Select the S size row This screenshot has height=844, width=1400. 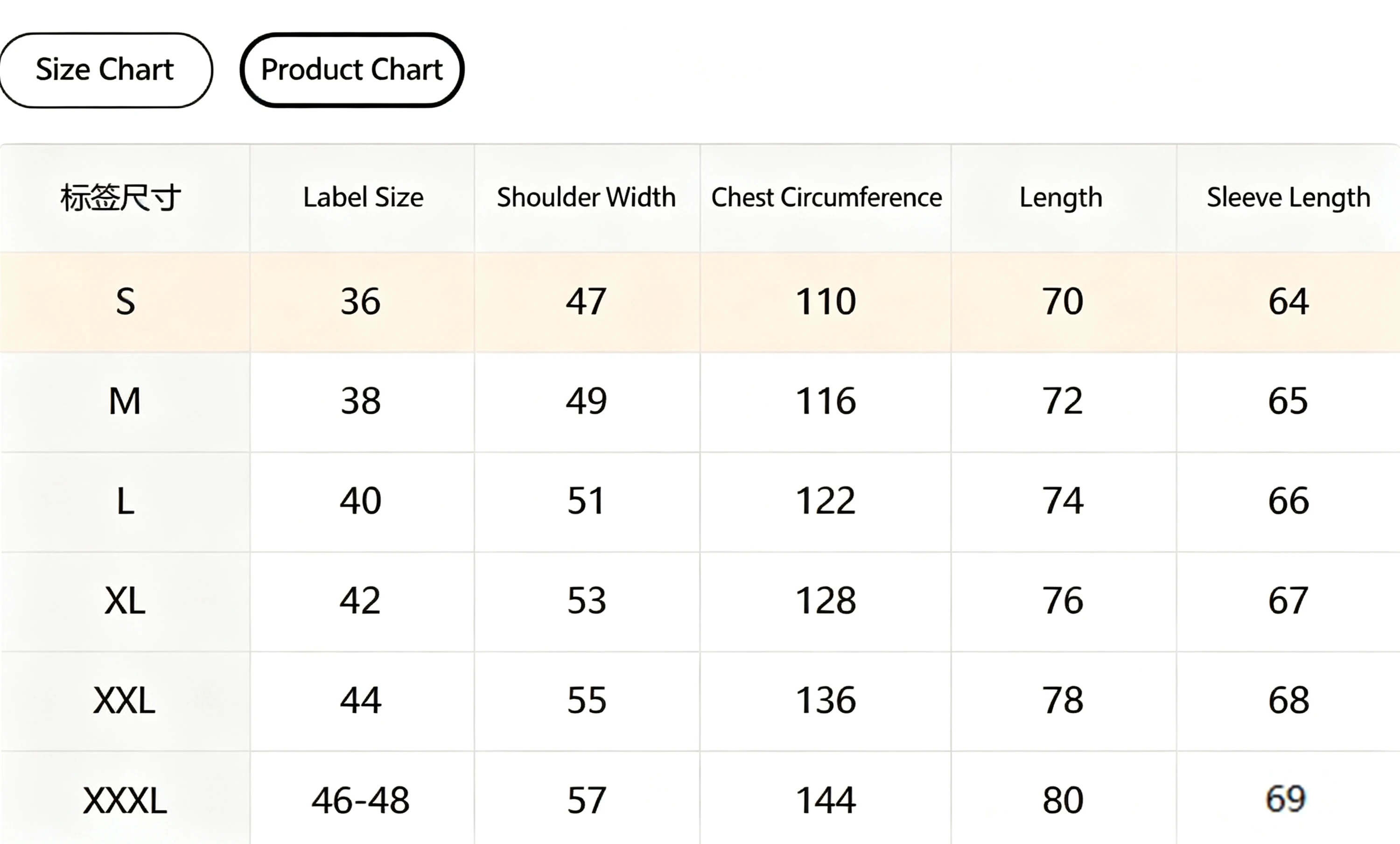700,302
